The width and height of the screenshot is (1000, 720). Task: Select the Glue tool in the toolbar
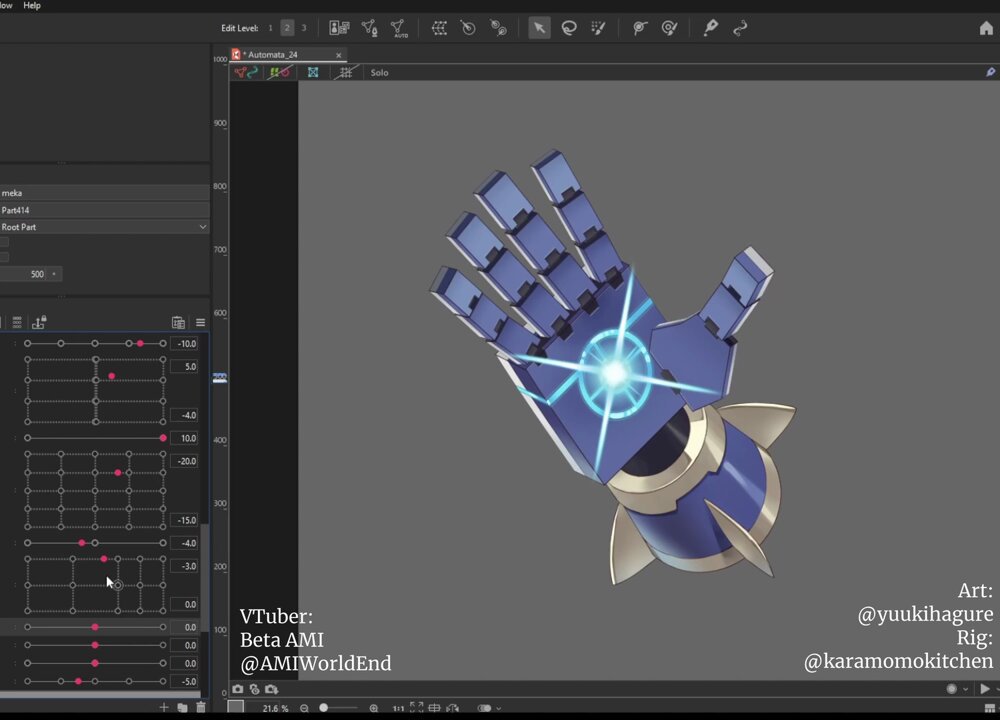tap(712, 28)
